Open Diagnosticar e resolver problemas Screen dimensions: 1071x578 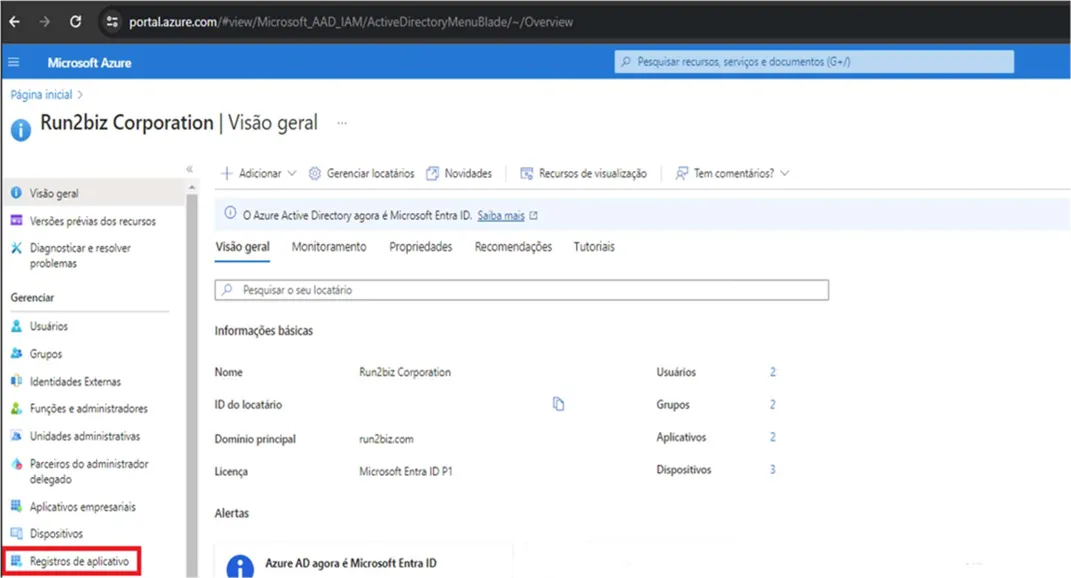(80, 256)
